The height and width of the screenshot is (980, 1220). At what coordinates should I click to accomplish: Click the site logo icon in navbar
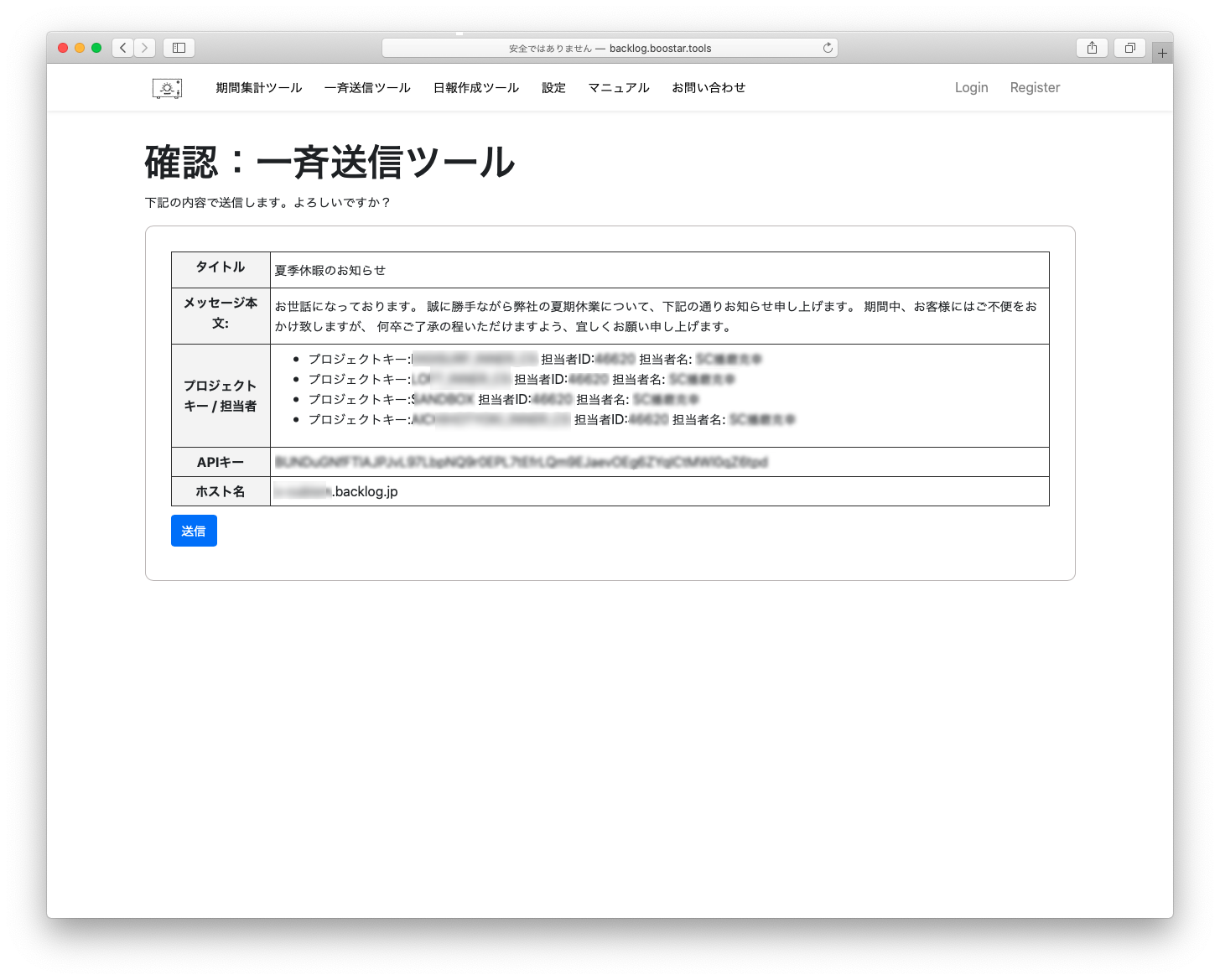[x=167, y=88]
